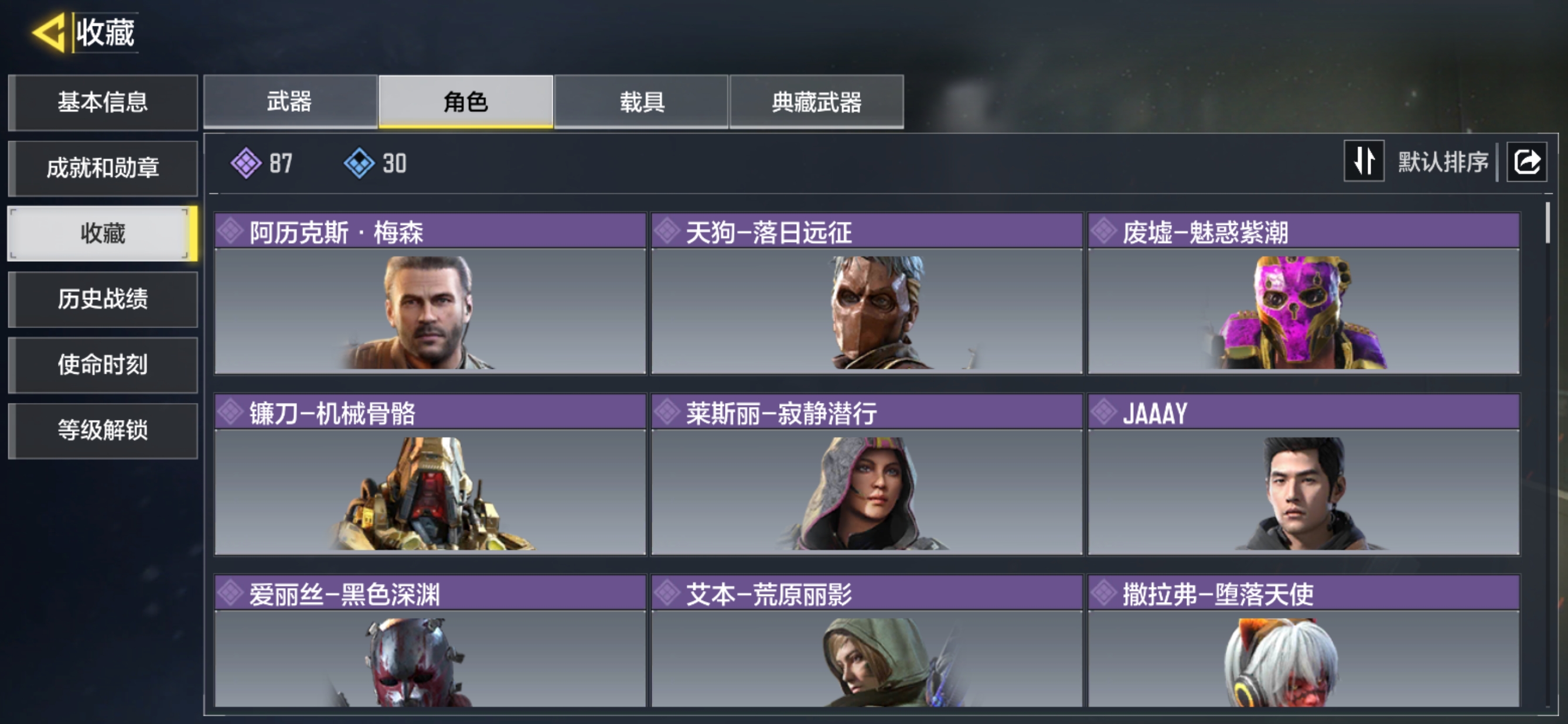Click diamond icon beside 天狗-落日远征 title
The width and height of the screenshot is (1568, 724).
point(667,231)
